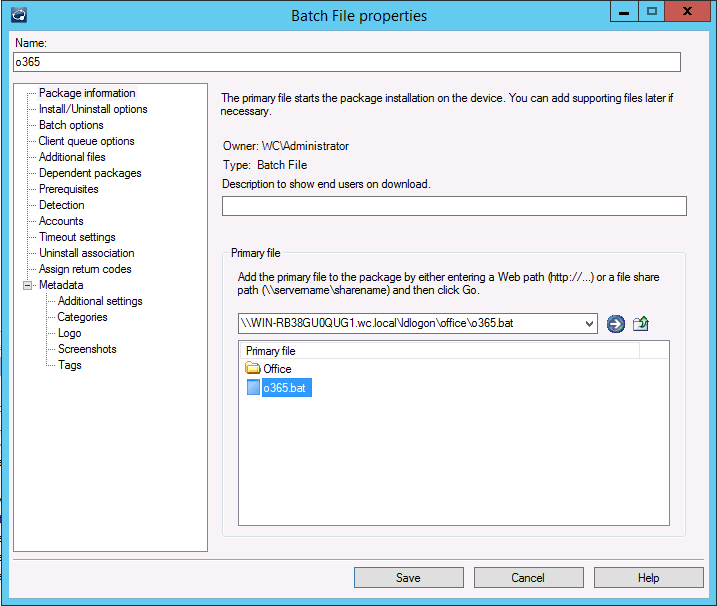Open Client queue options page
Viewport: 717px width, 606px height.
tap(86, 141)
